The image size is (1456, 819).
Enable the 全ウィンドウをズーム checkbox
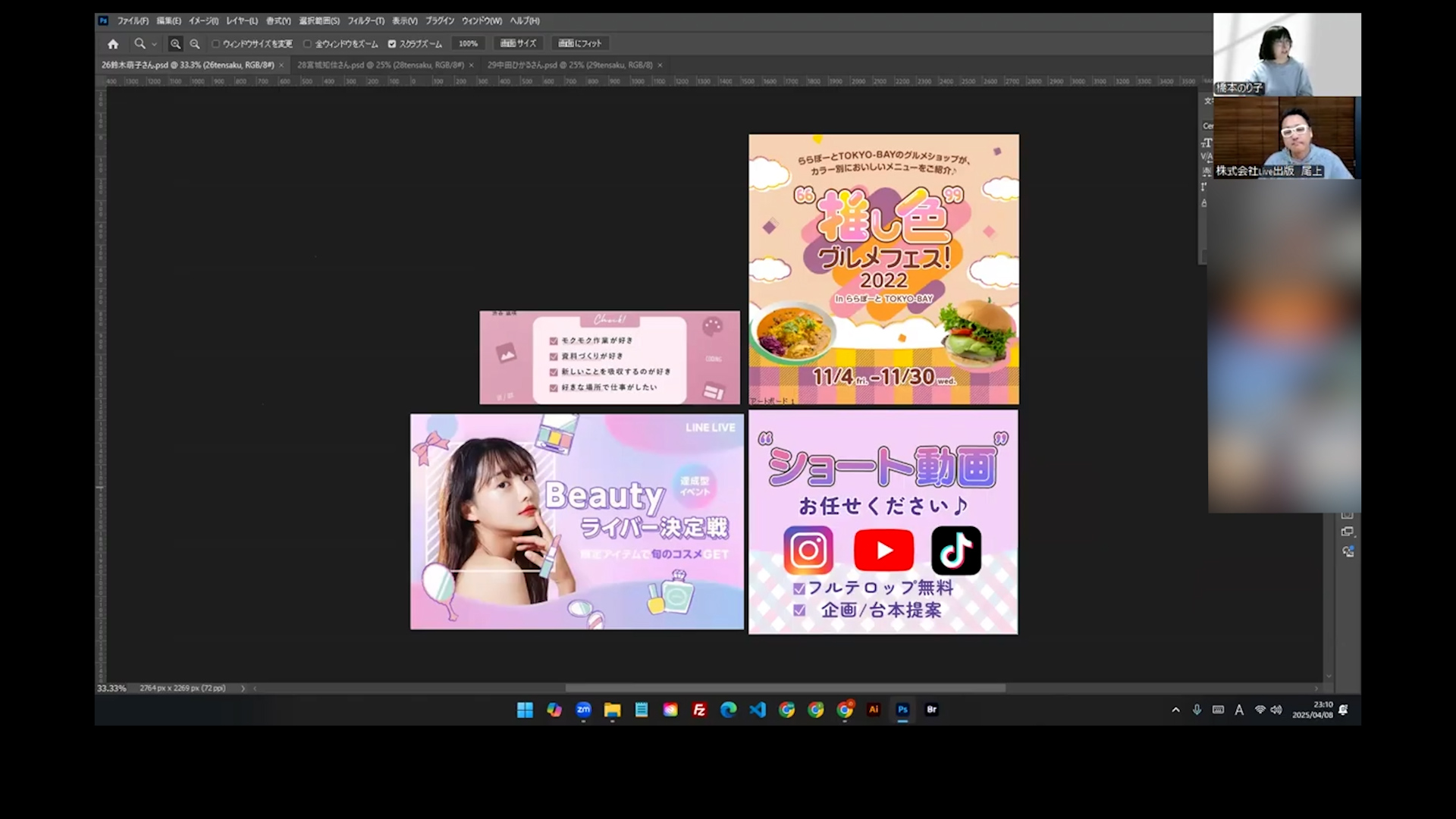tap(306, 44)
